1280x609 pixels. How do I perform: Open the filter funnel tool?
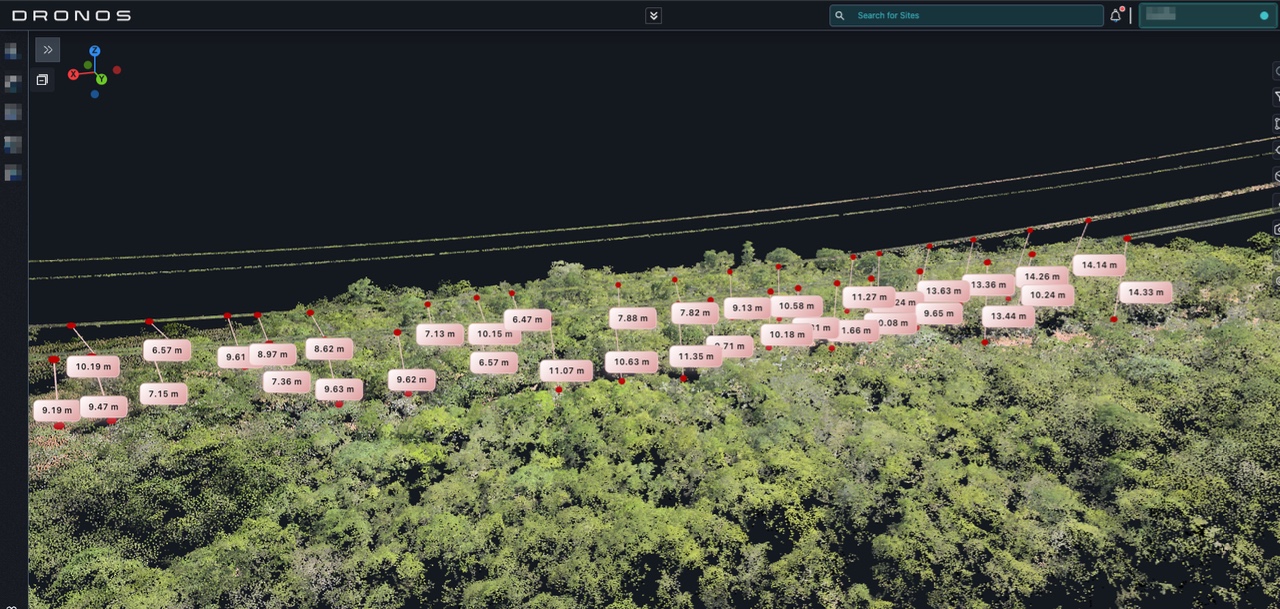click(x=1276, y=97)
